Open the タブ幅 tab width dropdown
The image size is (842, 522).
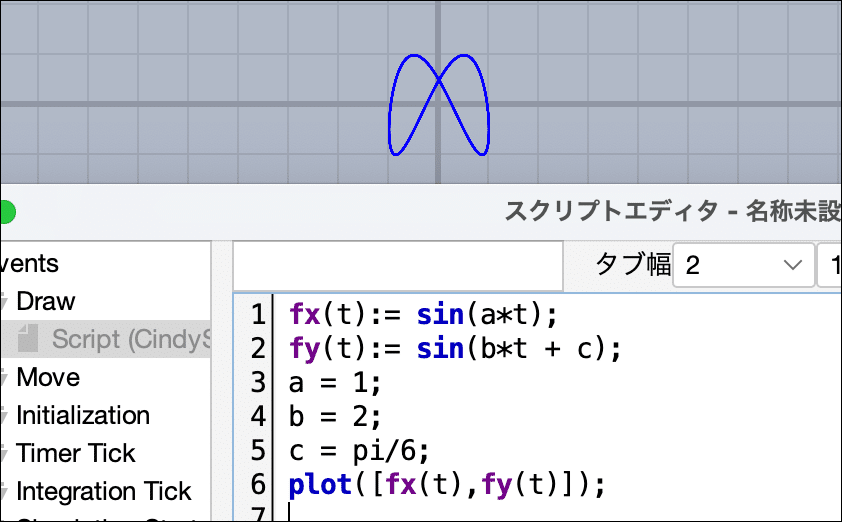(744, 265)
